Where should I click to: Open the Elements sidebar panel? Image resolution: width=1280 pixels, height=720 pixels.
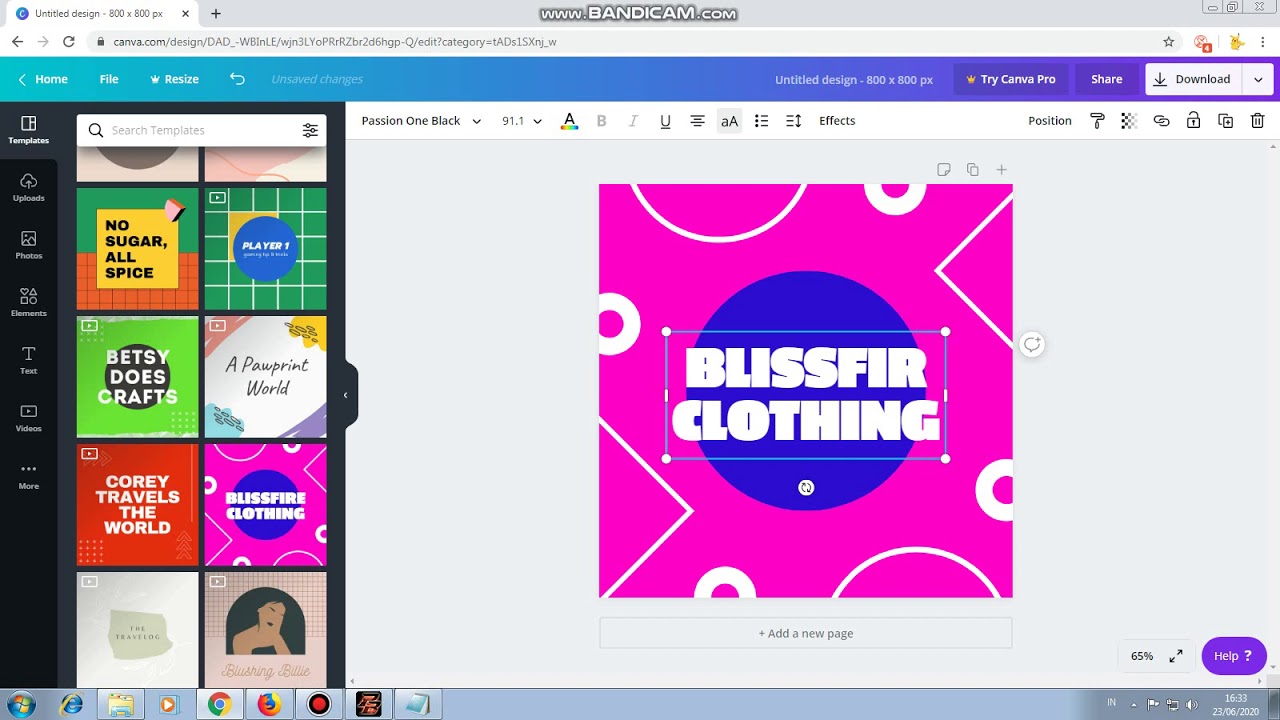(28, 302)
